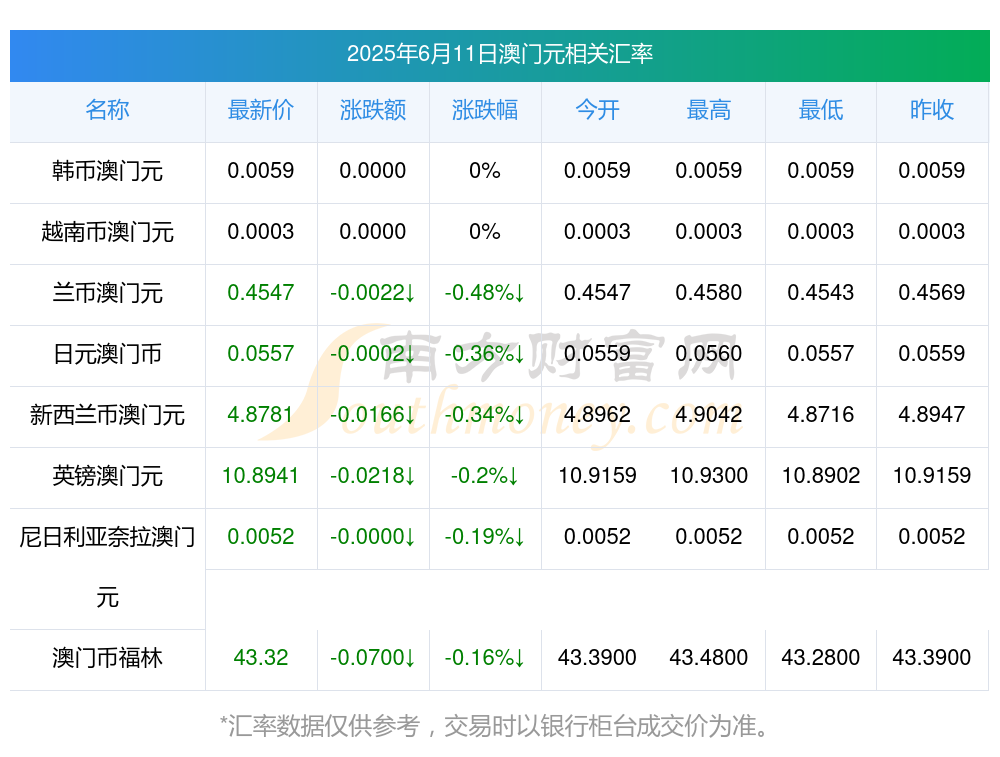Select the 最新价 column header
This screenshot has width=1000, height=757.
261,110
